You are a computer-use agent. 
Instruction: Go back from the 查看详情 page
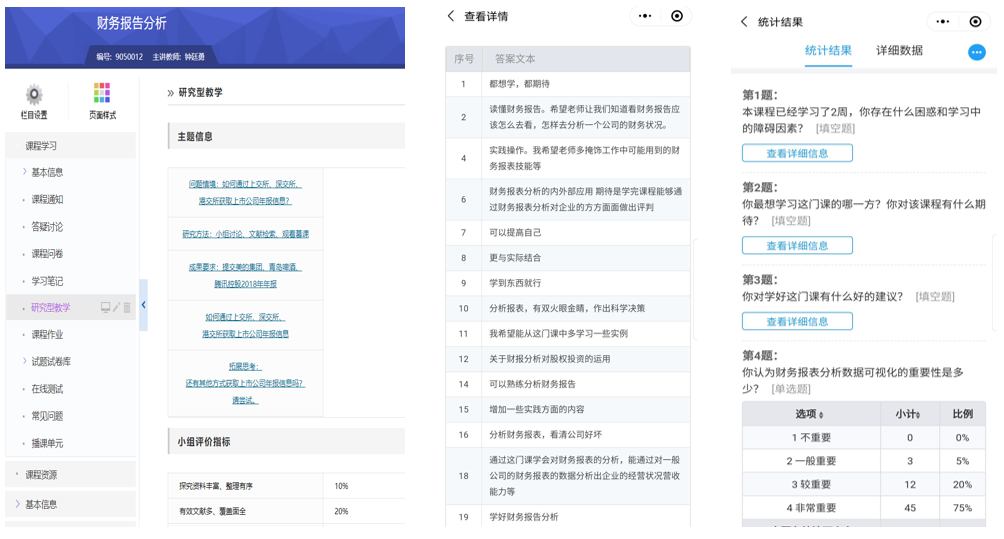[451, 16]
